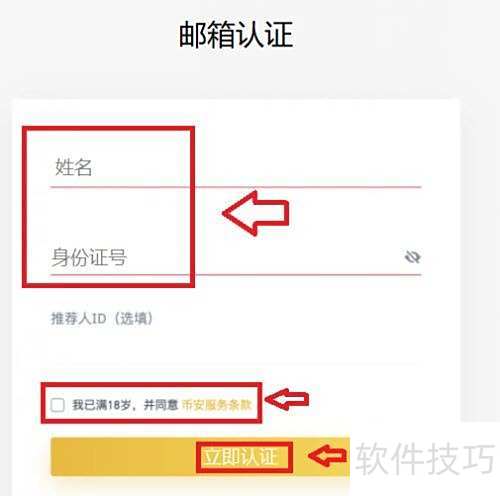
Task: Click the grey vertical strip at right edge
Action: [x=480, y=260]
